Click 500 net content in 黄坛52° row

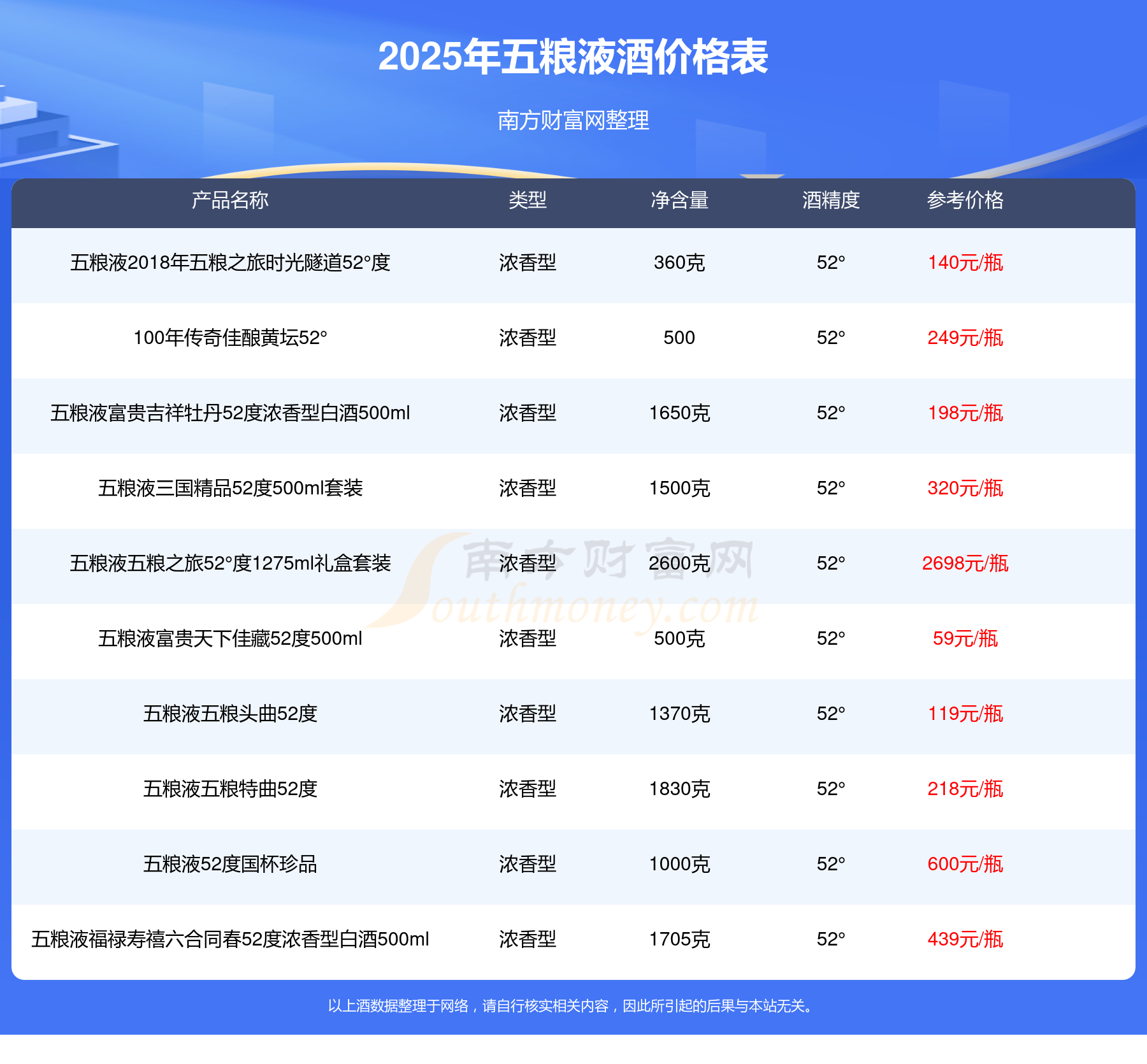(679, 338)
